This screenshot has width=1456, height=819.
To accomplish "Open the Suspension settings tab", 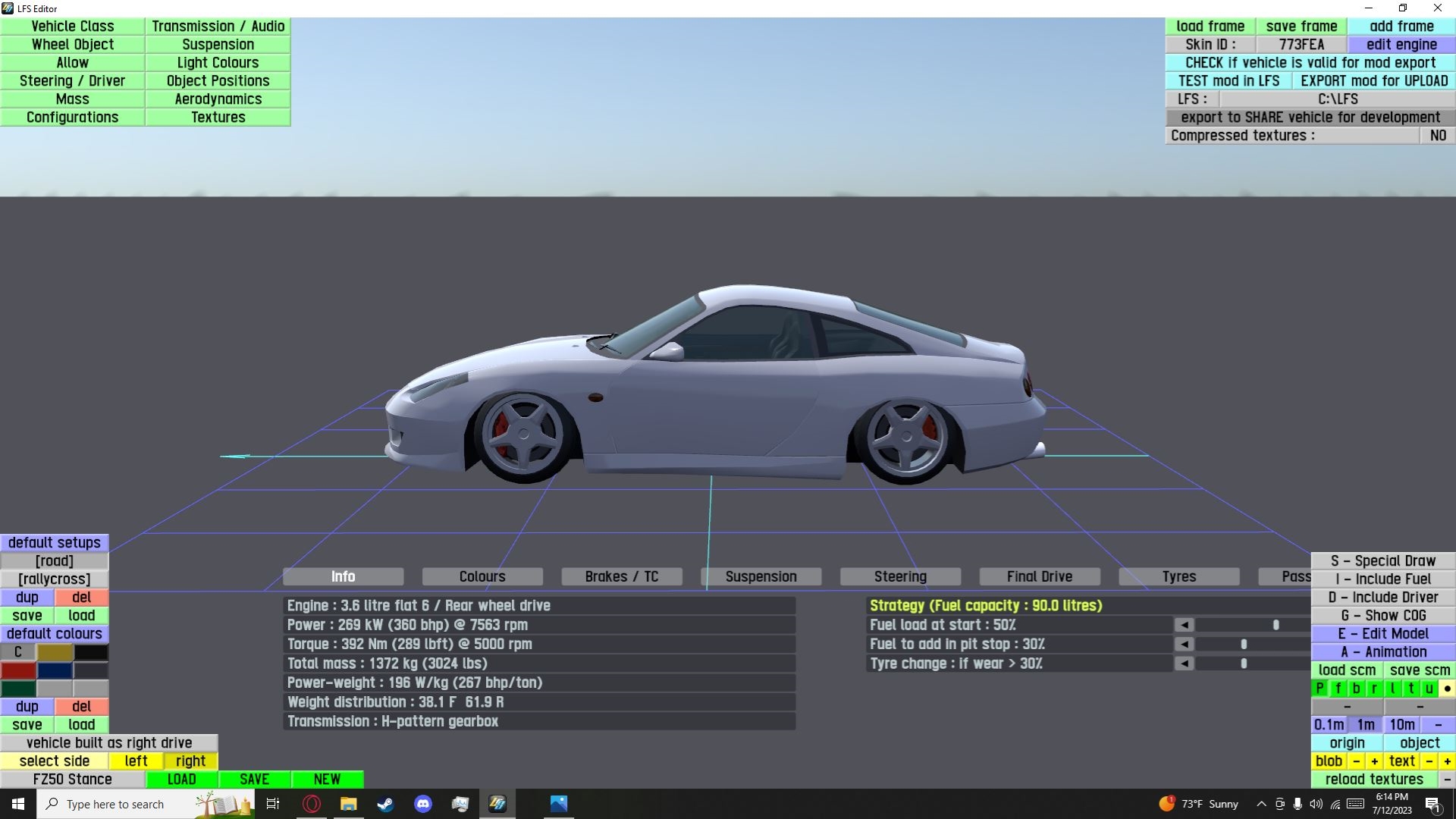I will [761, 577].
